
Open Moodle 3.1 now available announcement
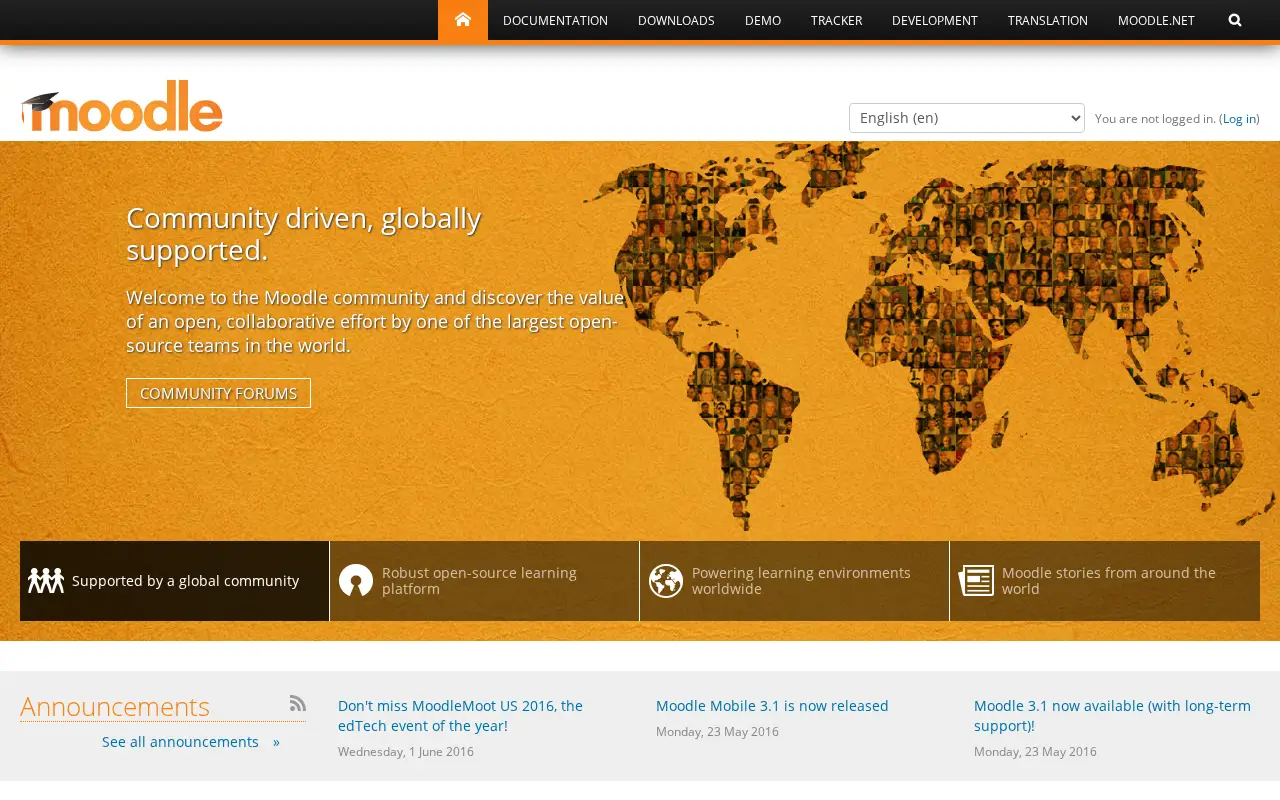click(x=1112, y=715)
